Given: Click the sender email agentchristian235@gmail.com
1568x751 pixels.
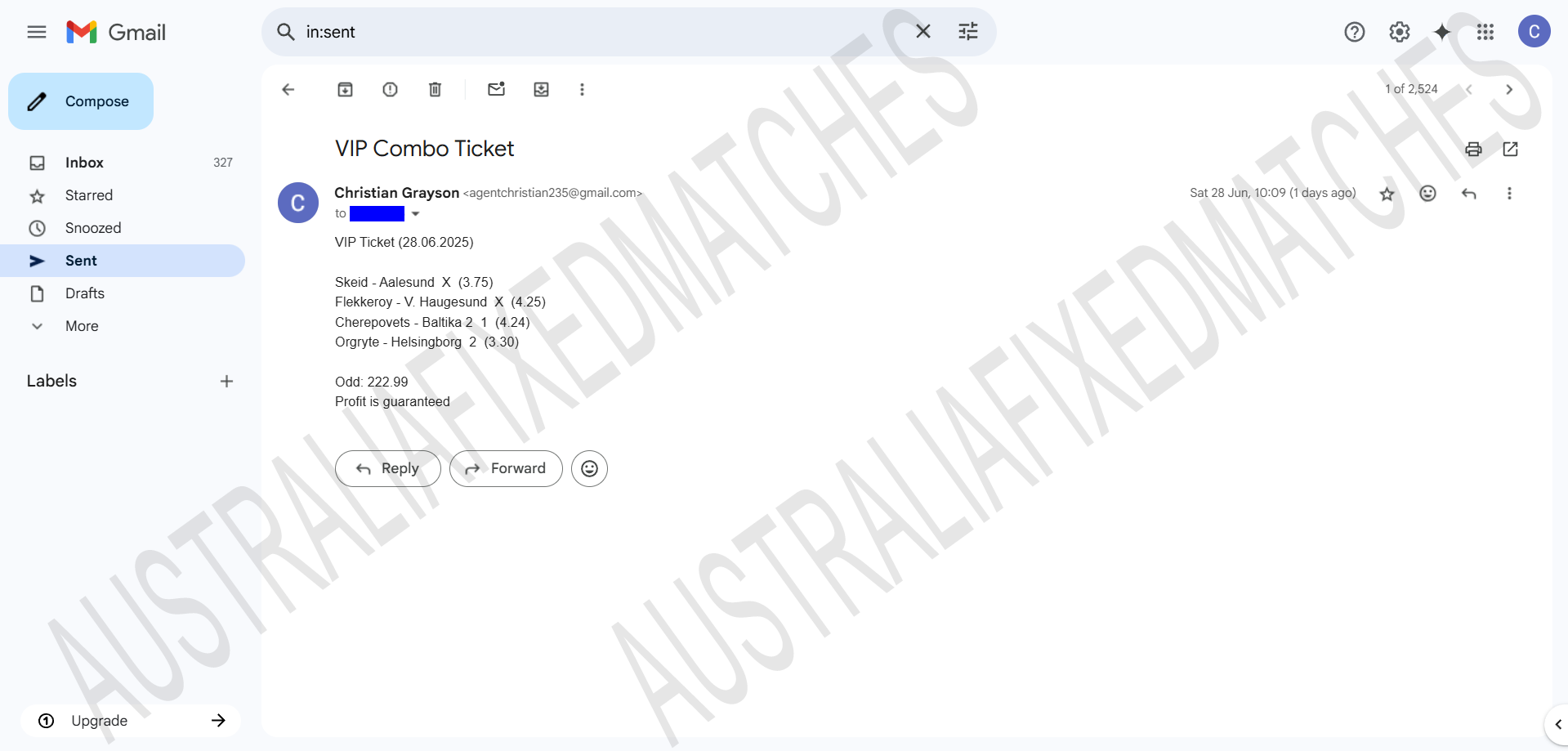Looking at the screenshot, I should pos(552,193).
